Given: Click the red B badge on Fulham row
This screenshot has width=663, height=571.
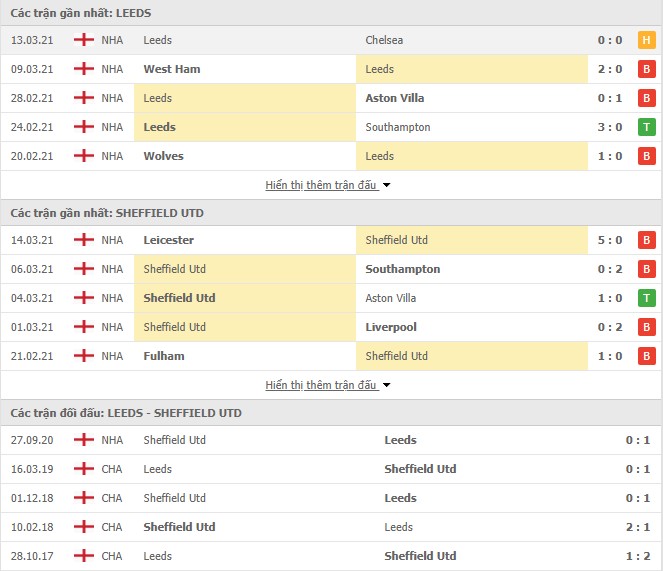Looking at the screenshot, I should tap(646, 356).
